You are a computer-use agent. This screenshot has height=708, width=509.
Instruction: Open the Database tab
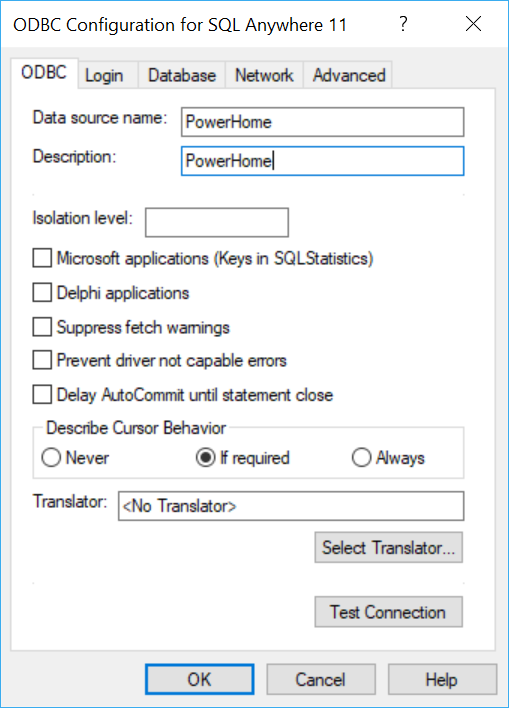click(182, 75)
